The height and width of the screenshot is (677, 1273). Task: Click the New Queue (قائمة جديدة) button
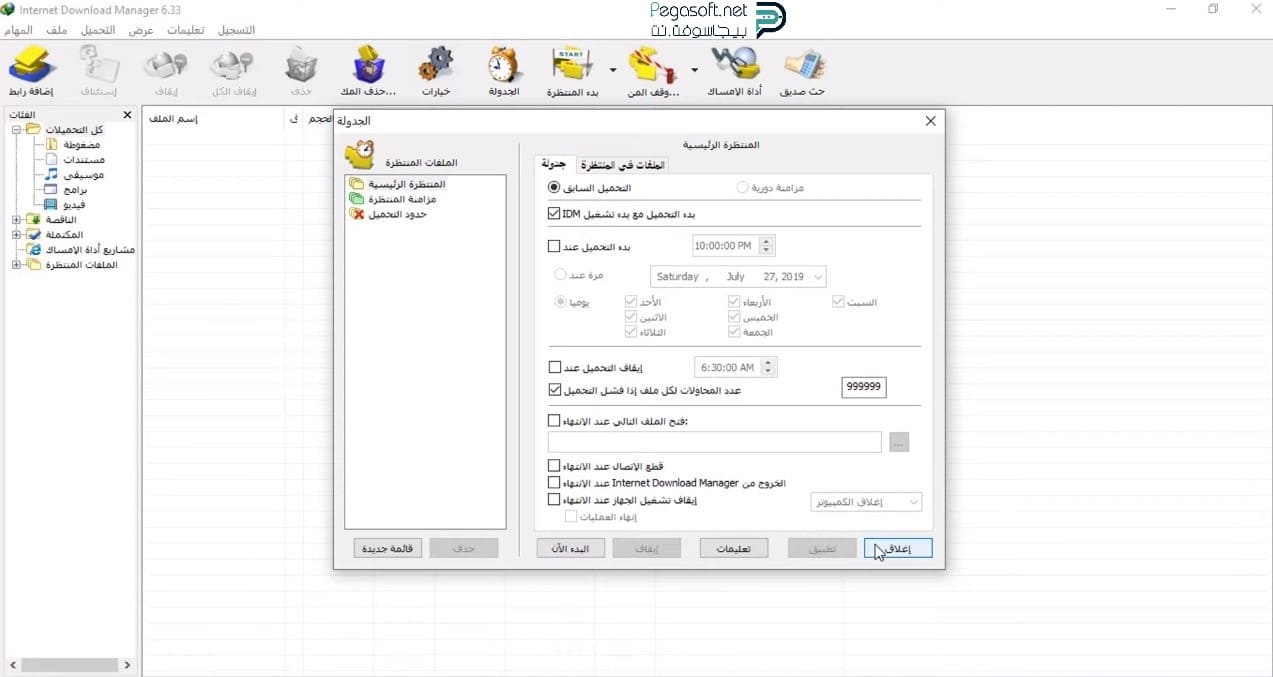click(x=389, y=548)
